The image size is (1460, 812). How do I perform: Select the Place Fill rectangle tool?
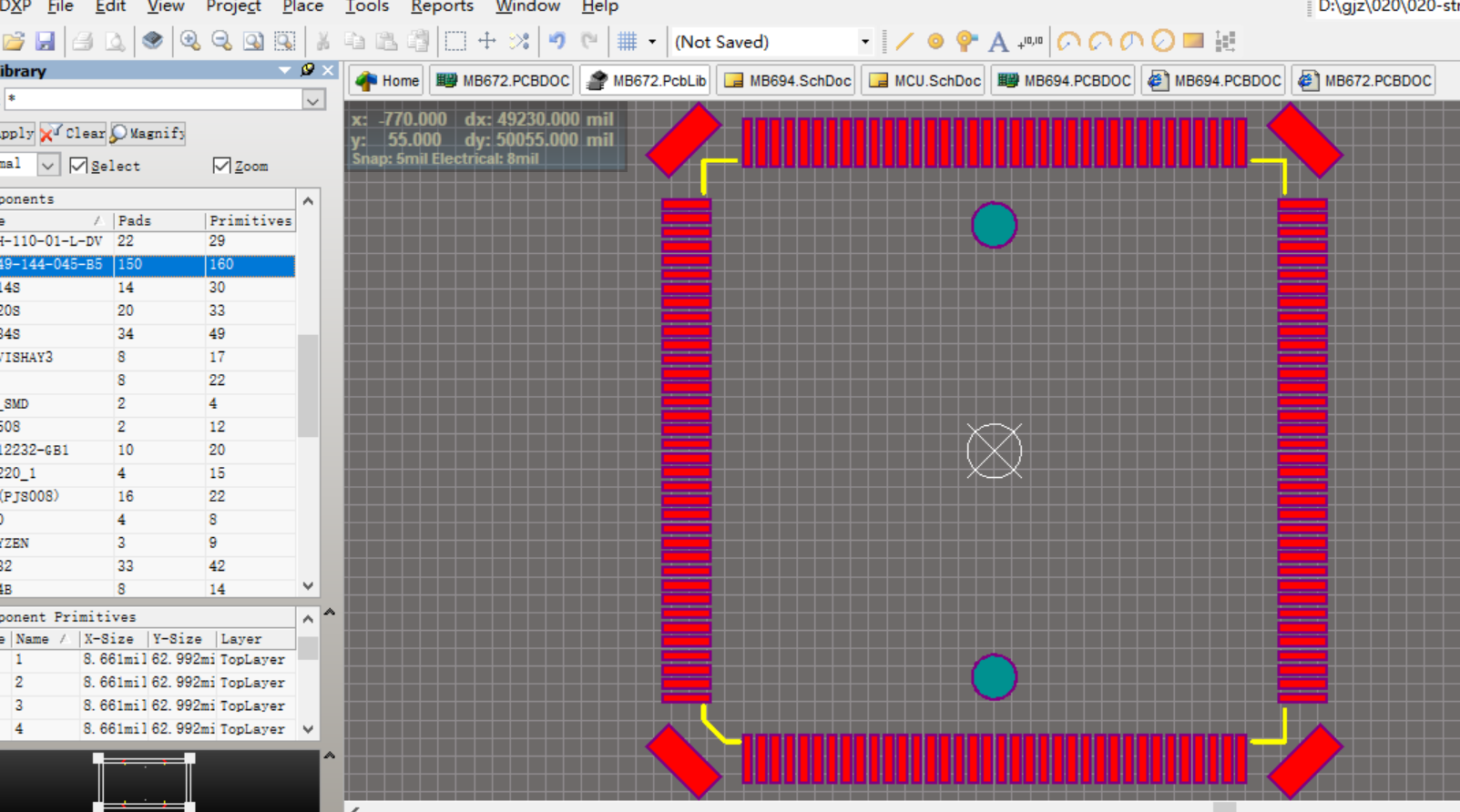pyautogui.click(x=1193, y=42)
